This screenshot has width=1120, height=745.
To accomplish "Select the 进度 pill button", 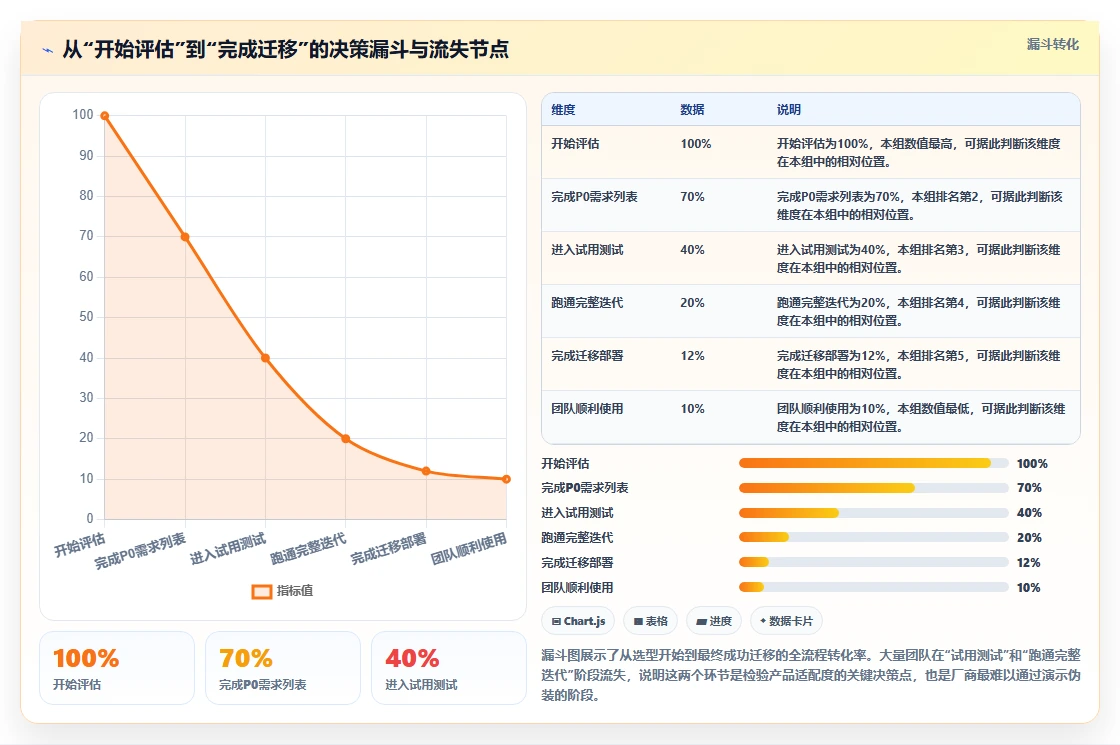I will (x=714, y=621).
